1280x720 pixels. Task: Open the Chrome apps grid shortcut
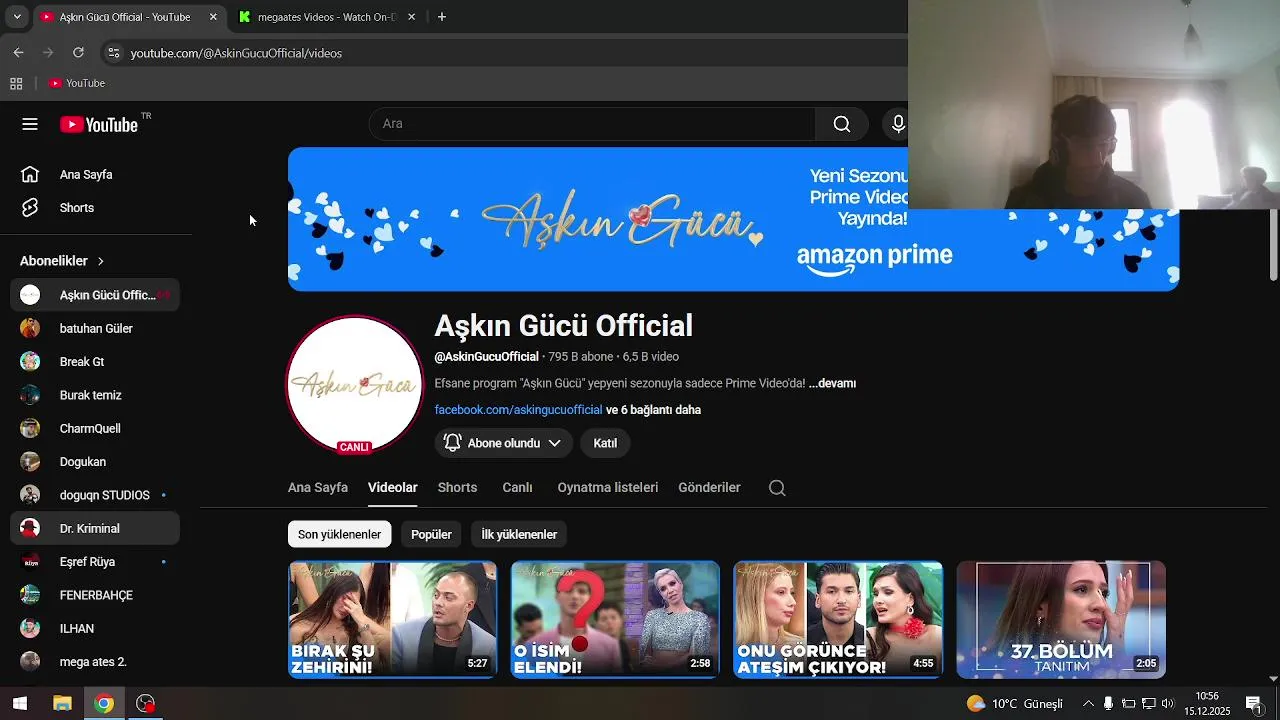(16, 83)
